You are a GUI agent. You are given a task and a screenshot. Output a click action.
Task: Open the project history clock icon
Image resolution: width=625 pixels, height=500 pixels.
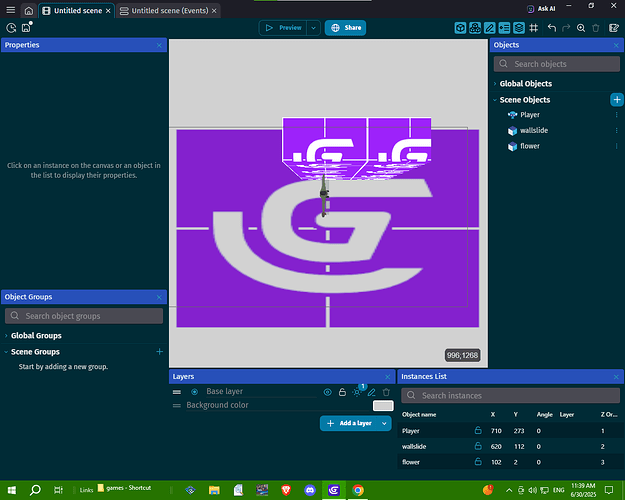[11, 28]
